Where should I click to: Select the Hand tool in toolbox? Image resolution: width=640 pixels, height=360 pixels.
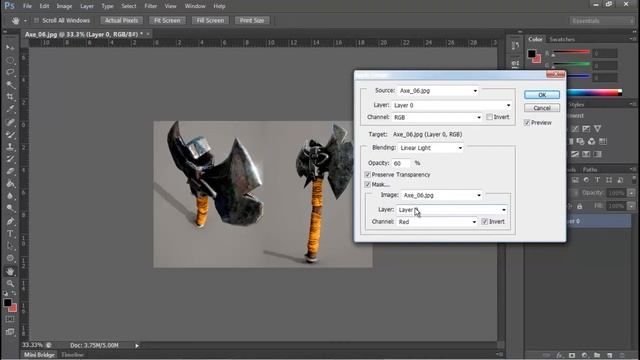point(10,271)
